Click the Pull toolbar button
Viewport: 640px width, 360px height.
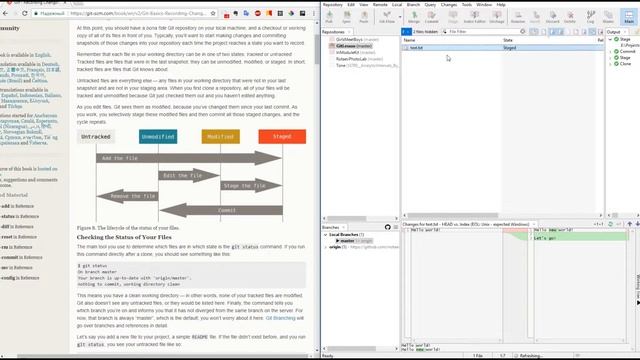pos(329,17)
